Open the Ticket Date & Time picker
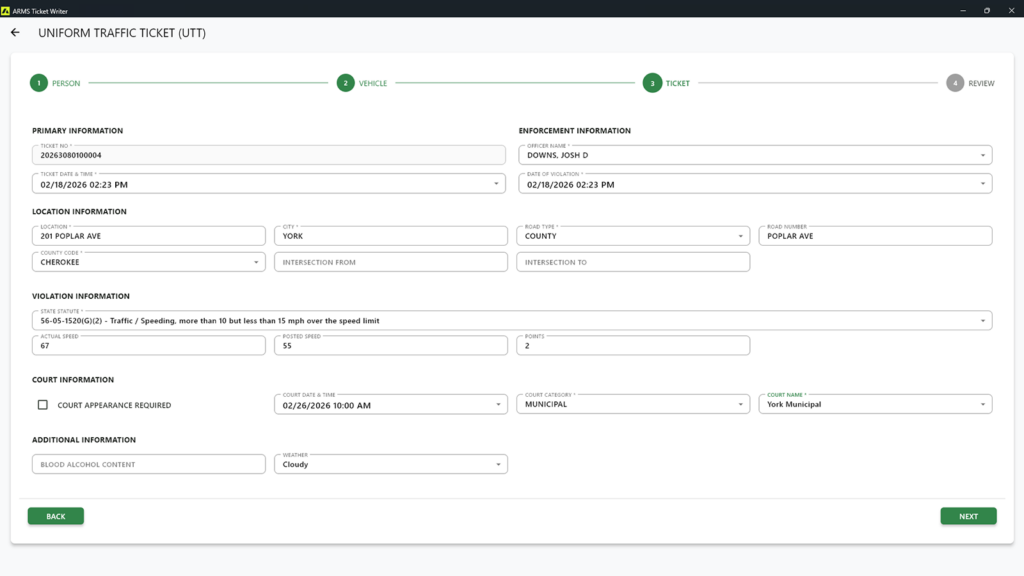1024x576 pixels. pos(494,184)
